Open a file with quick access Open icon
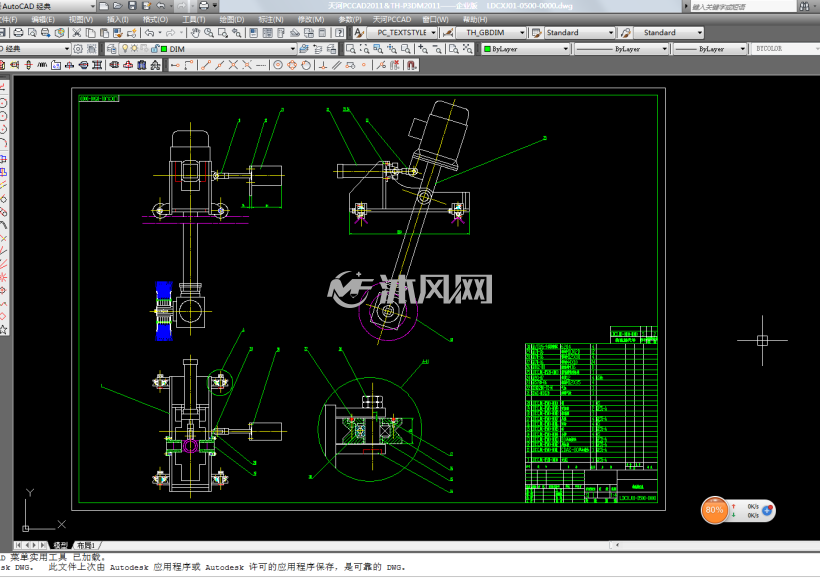The height and width of the screenshot is (580, 820). click(x=118, y=6)
